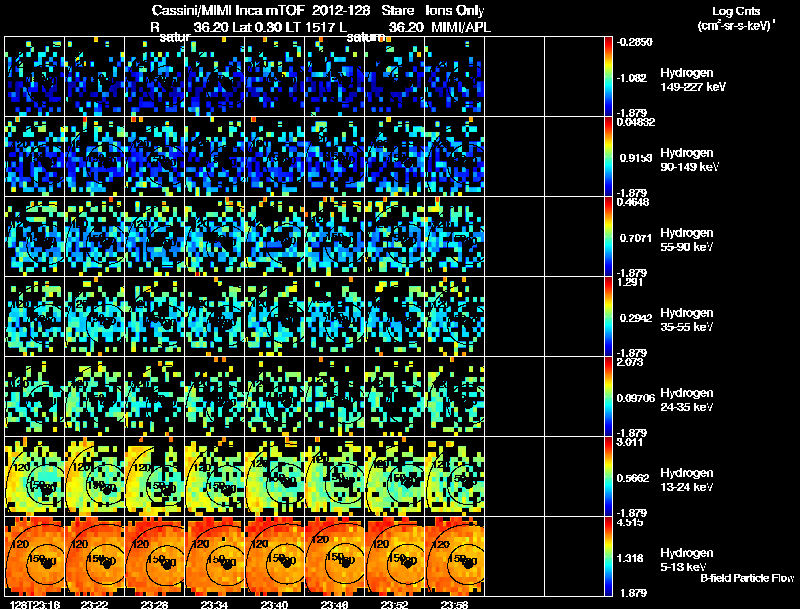The image size is (800, 609).
Task: Click the 23:58 time label
Action: pyautogui.click(x=455, y=604)
